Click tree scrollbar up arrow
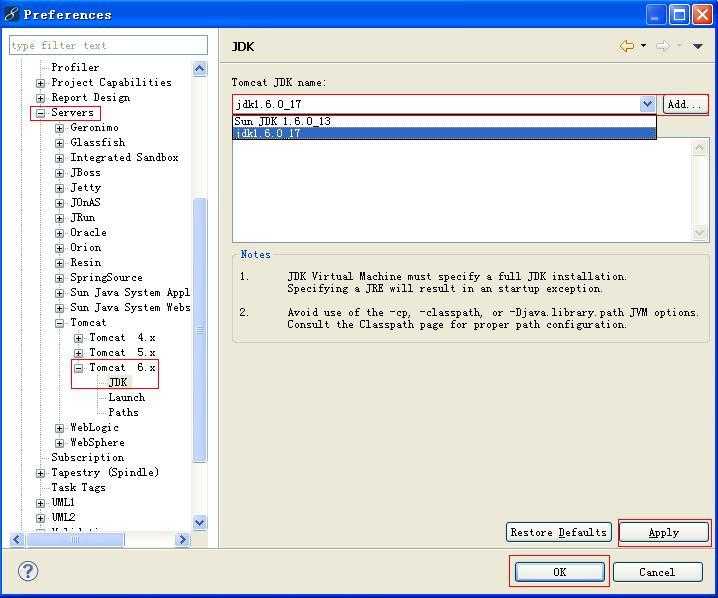This screenshot has width=718, height=598. click(200, 69)
